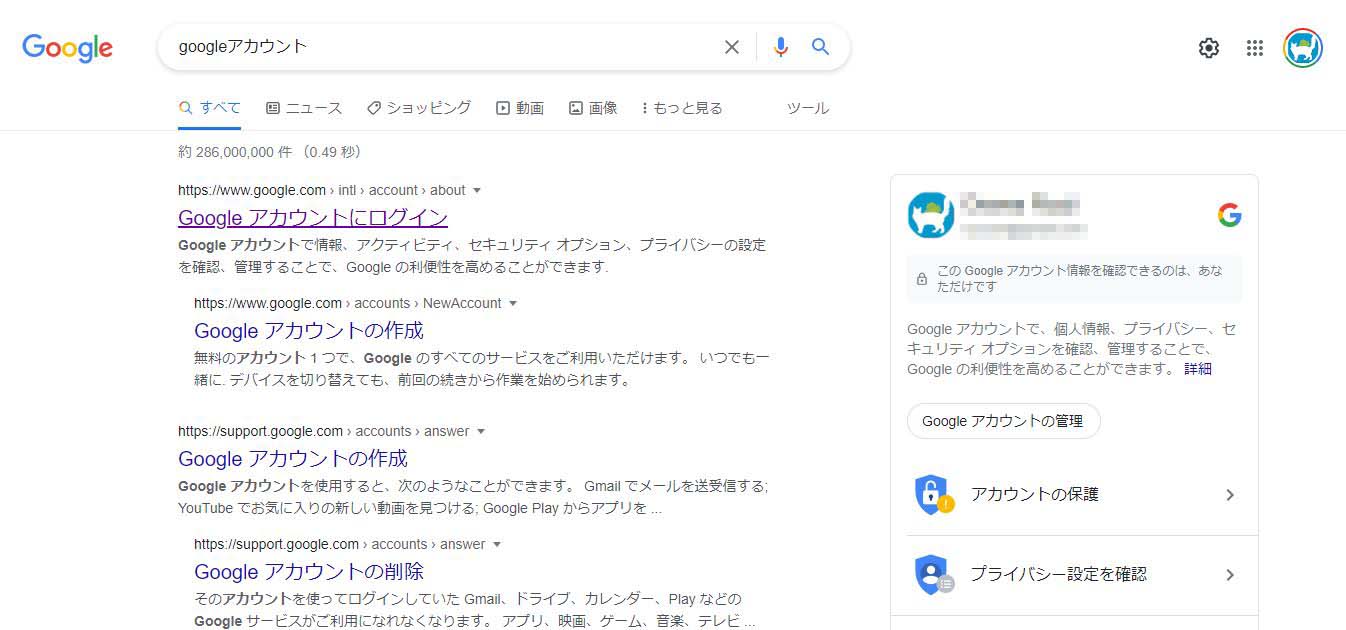1346x630 pixels.
Task: Open the account avatar at top right
Action: 1303,48
